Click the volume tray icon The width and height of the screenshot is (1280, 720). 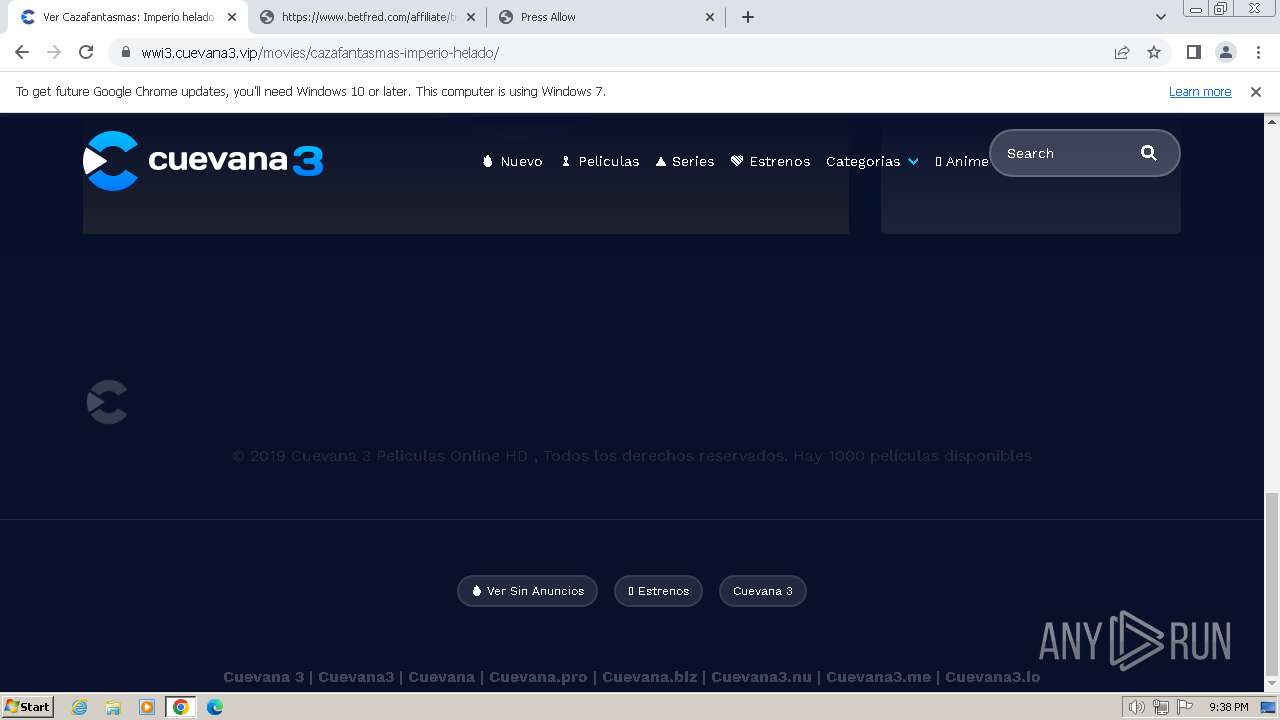(x=1137, y=707)
